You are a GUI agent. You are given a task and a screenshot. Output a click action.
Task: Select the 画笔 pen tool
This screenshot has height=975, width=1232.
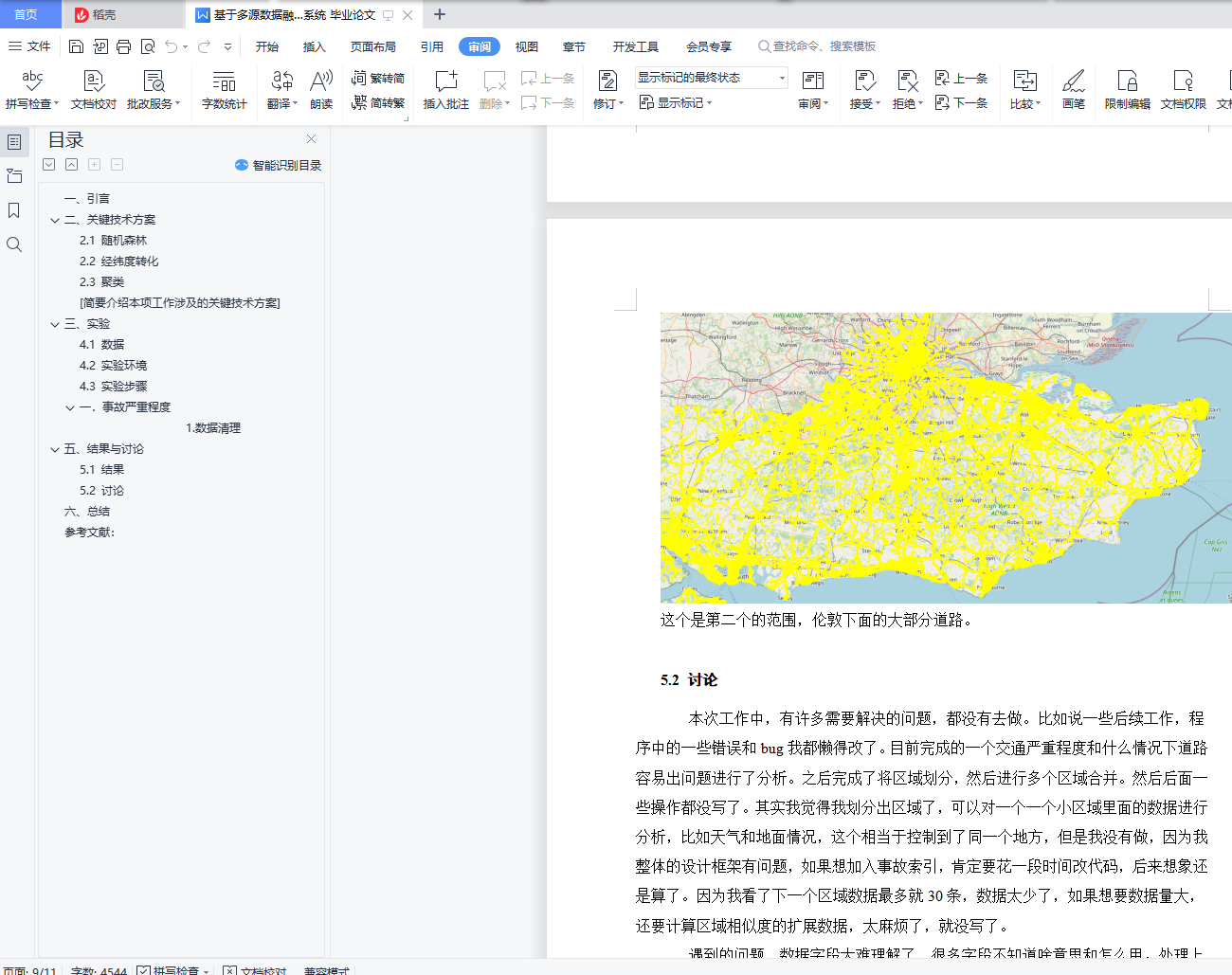coord(1073,89)
